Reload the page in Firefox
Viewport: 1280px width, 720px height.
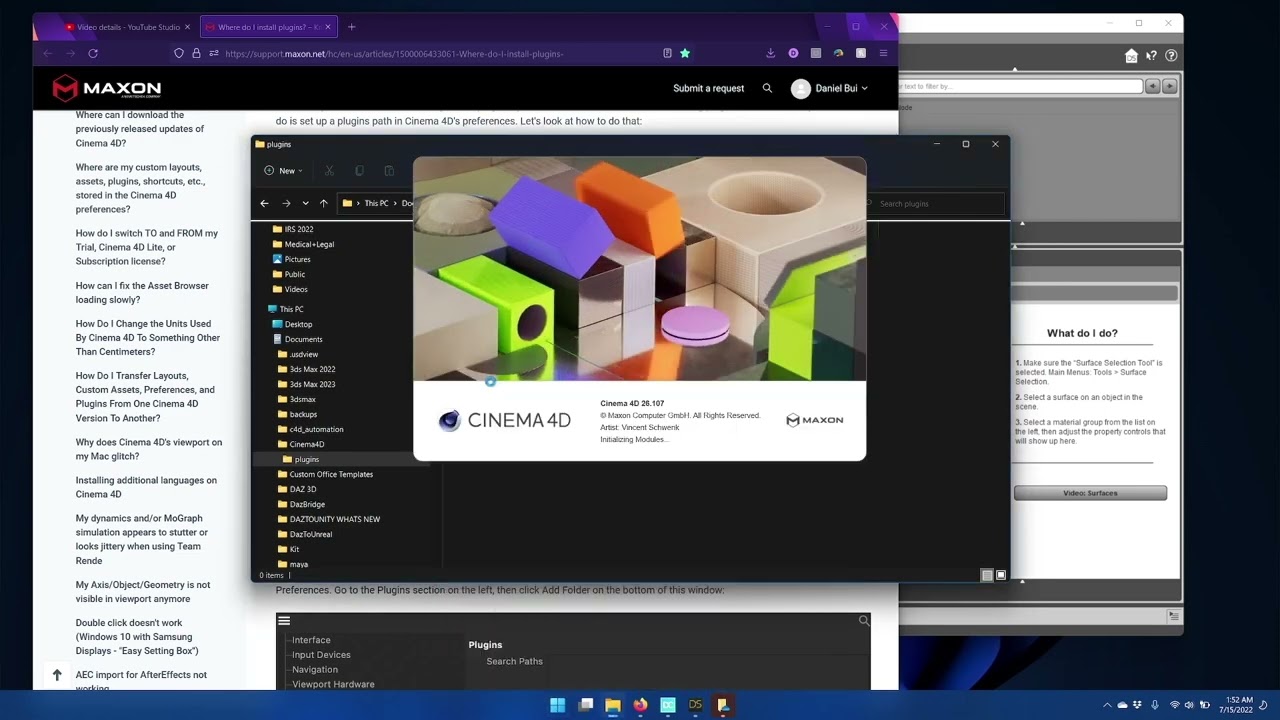tap(93, 53)
